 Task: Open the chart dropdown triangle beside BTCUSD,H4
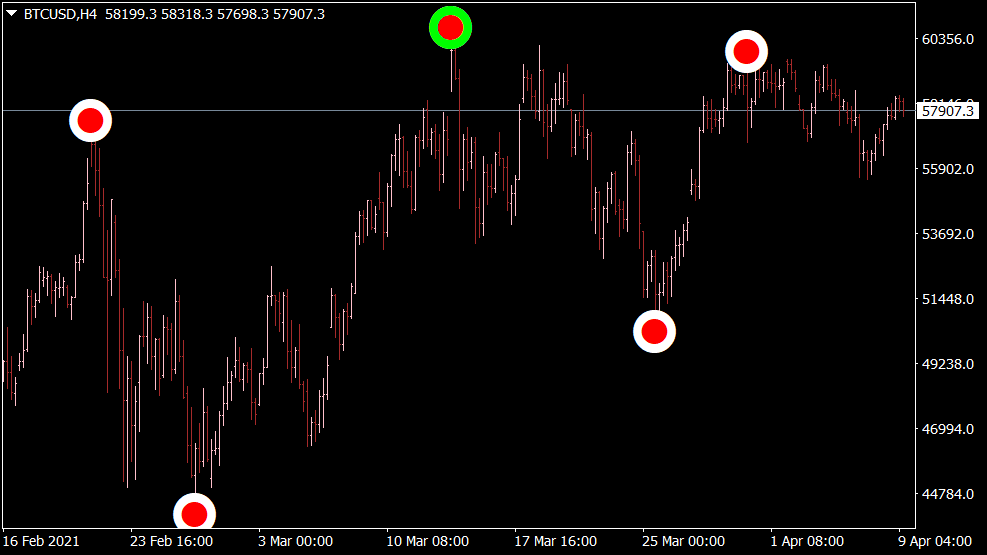(x=12, y=14)
